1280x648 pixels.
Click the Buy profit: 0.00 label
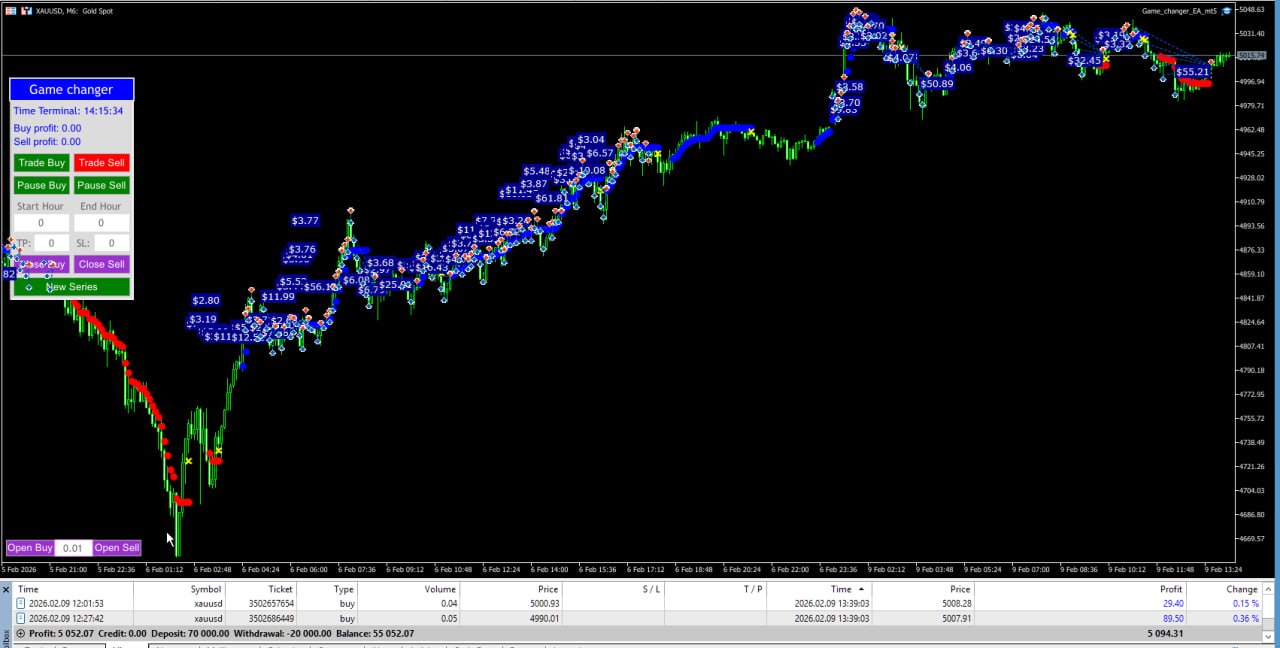coord(47,128)
